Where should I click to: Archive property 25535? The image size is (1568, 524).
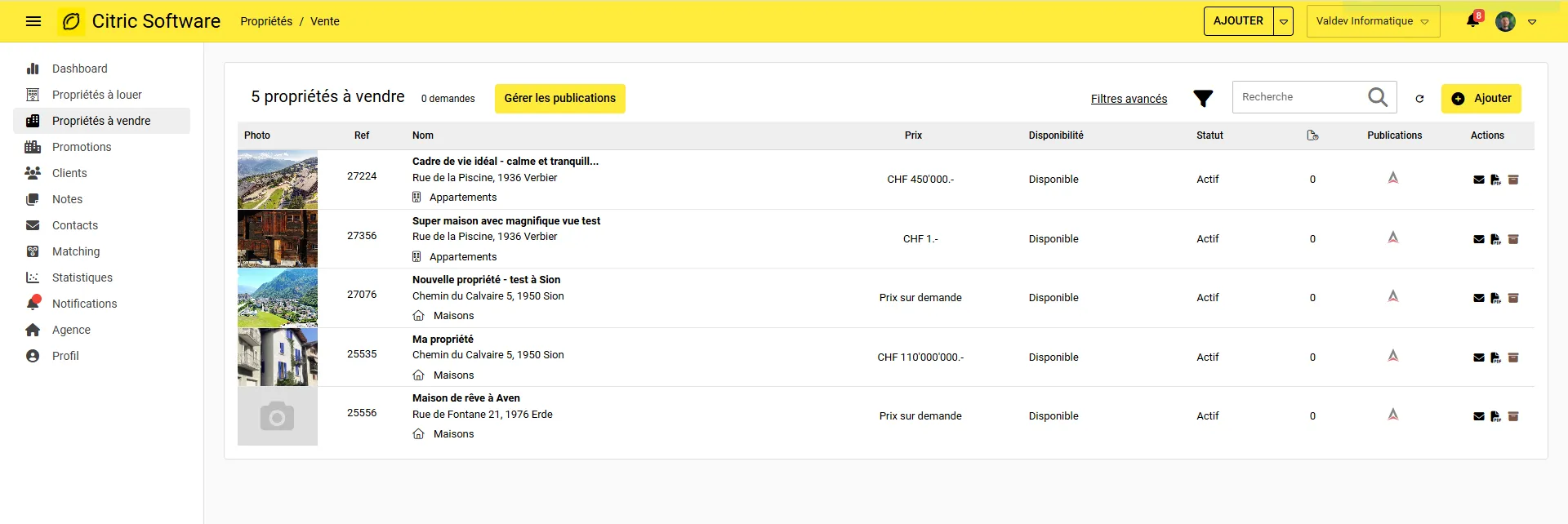click(1513, 357)
